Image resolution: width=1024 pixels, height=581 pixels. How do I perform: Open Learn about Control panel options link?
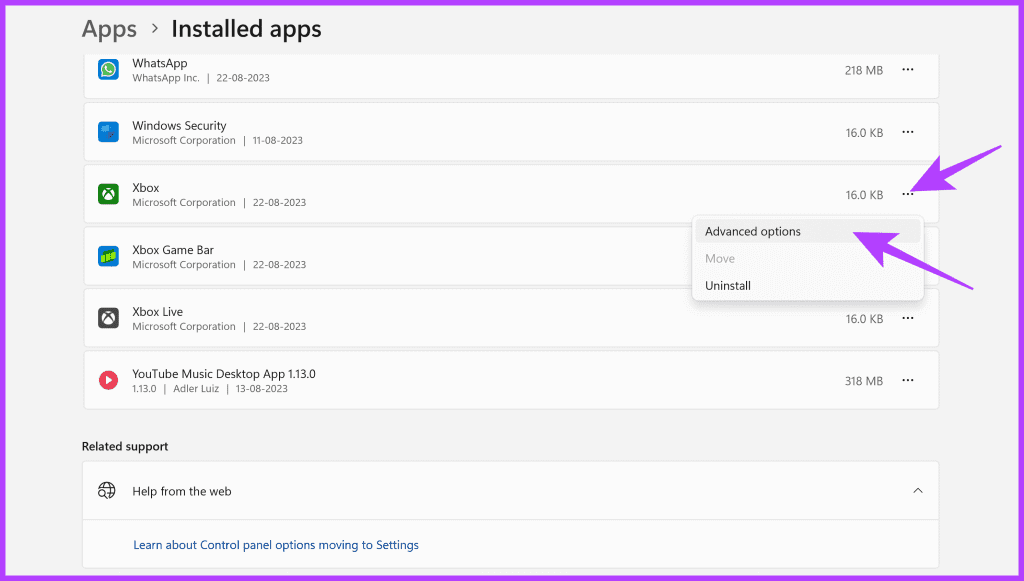click(x=276, y=544)
